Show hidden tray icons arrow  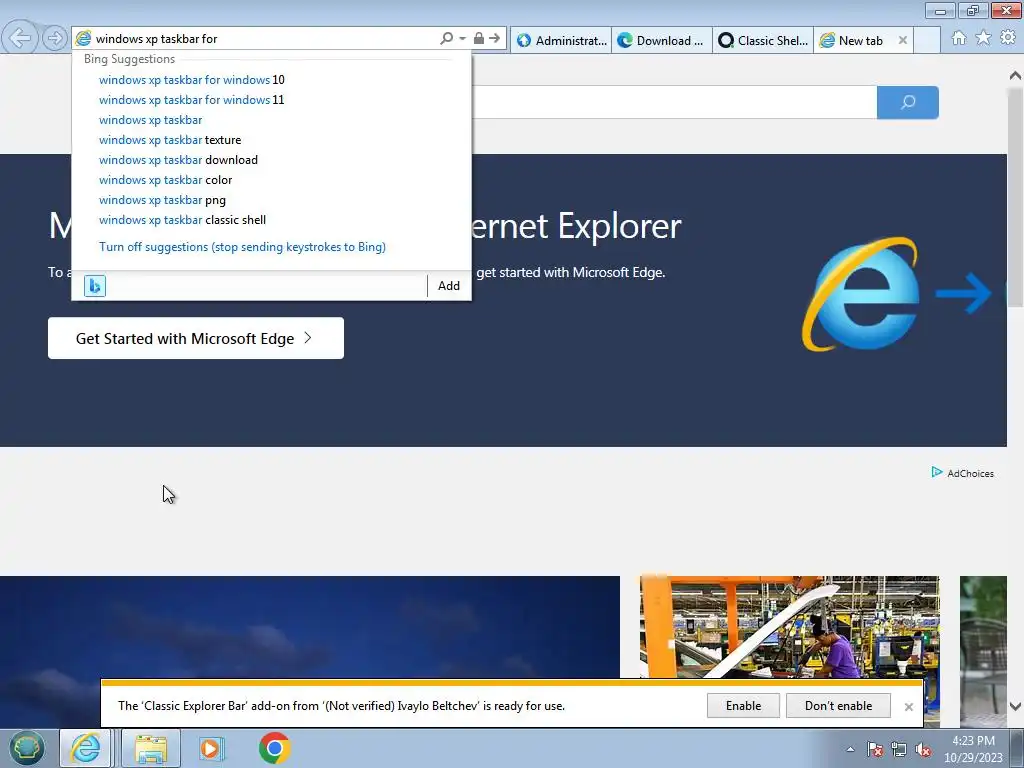click(x=850, y=749)
